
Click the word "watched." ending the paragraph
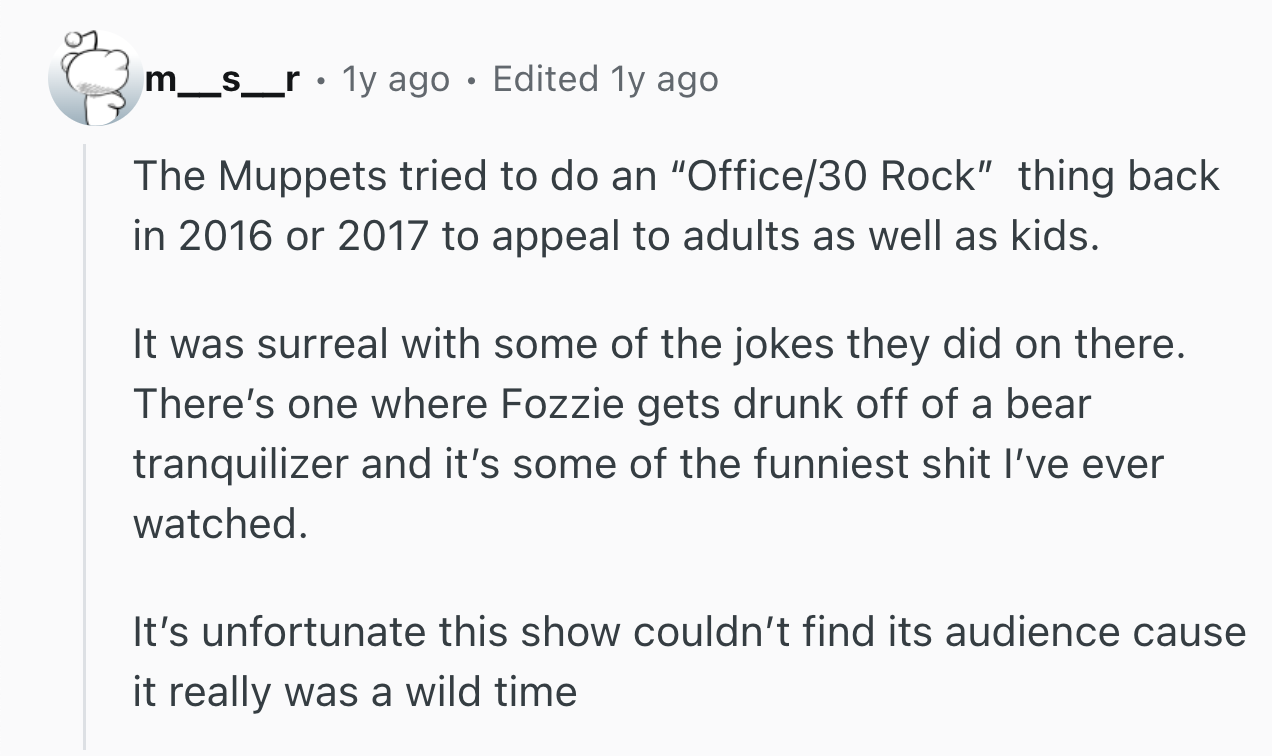[218, 524]
